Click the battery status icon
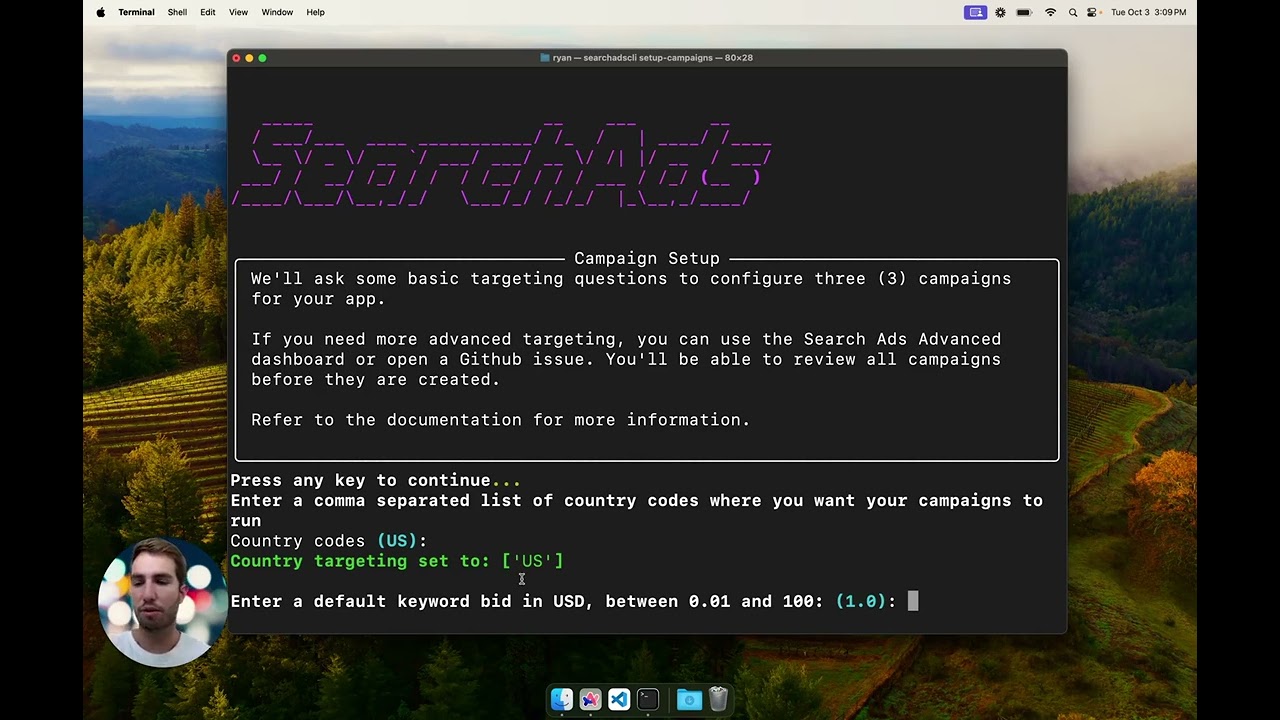 tap(1024, 12)
